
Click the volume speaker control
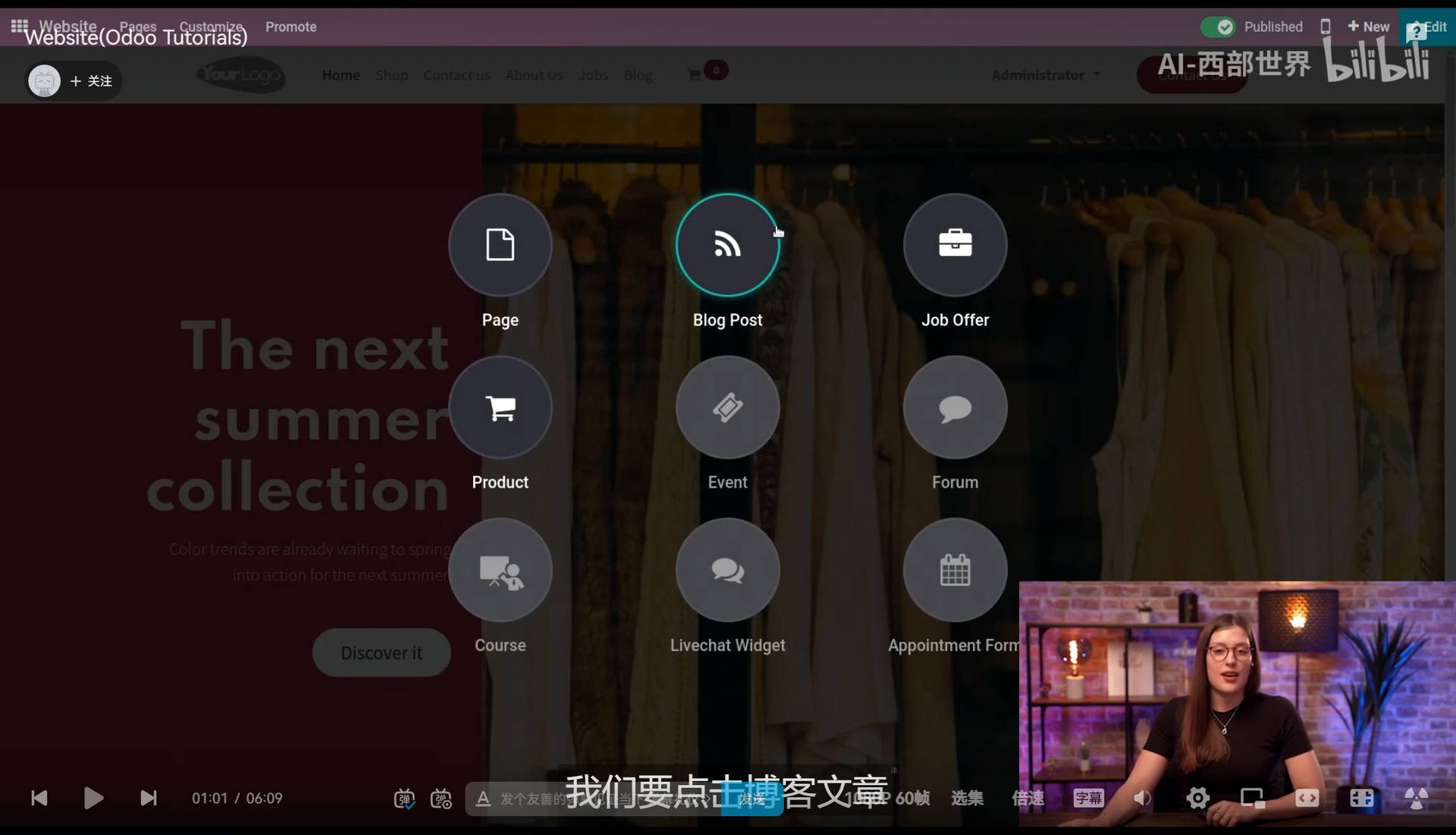click(1142, 798)
